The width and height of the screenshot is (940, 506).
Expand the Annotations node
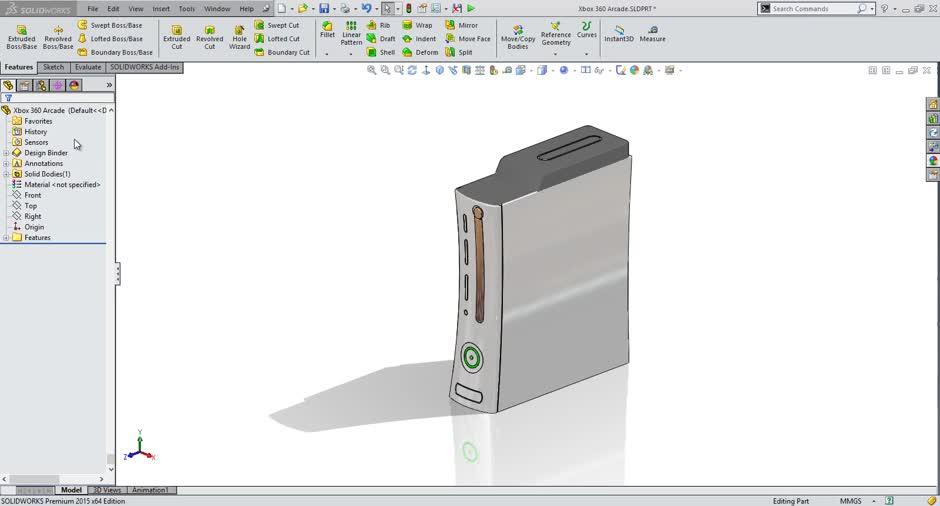[6, 164]
